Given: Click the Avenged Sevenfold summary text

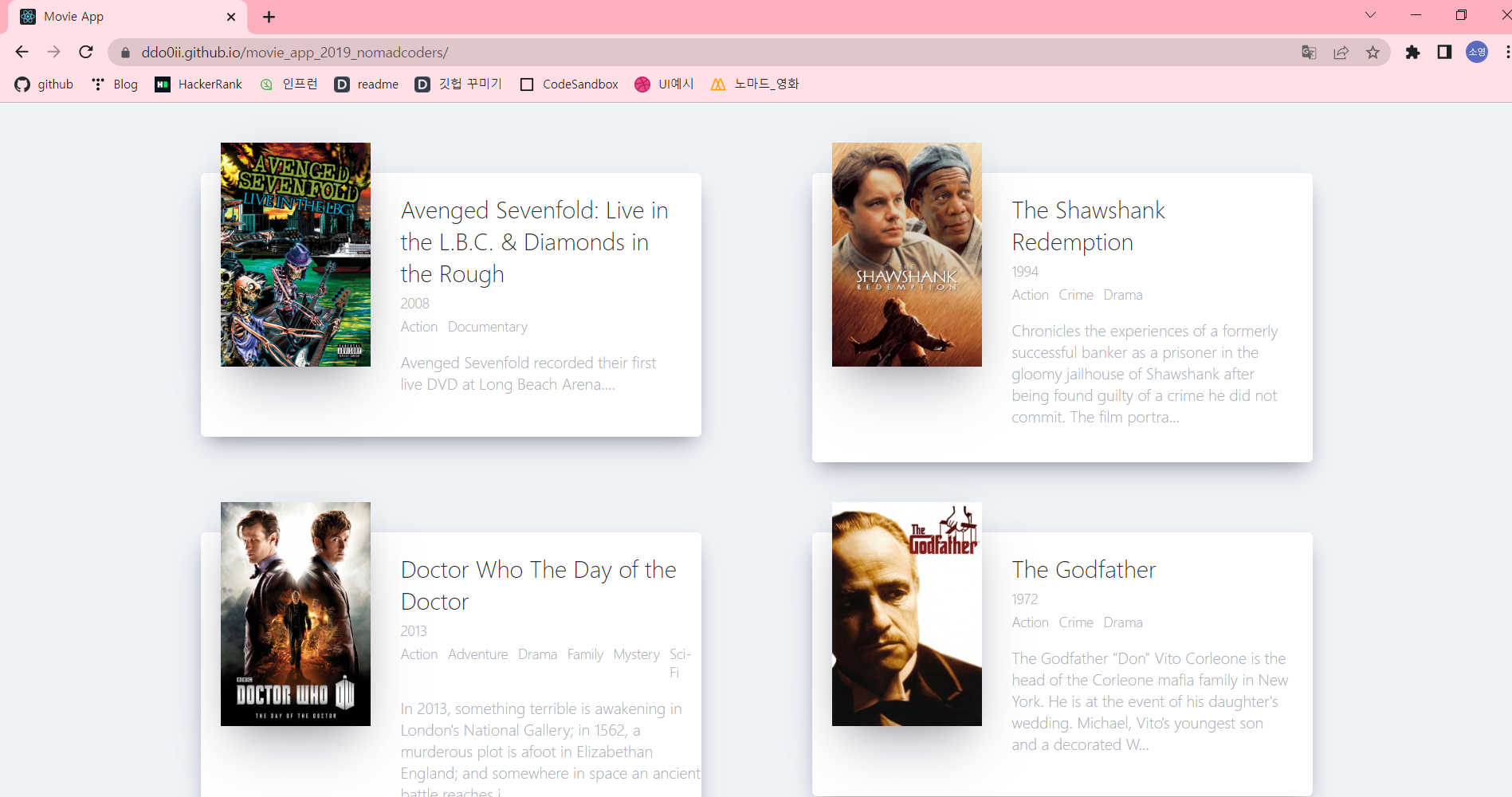Looking at the screenshot, I should point(528,374).
